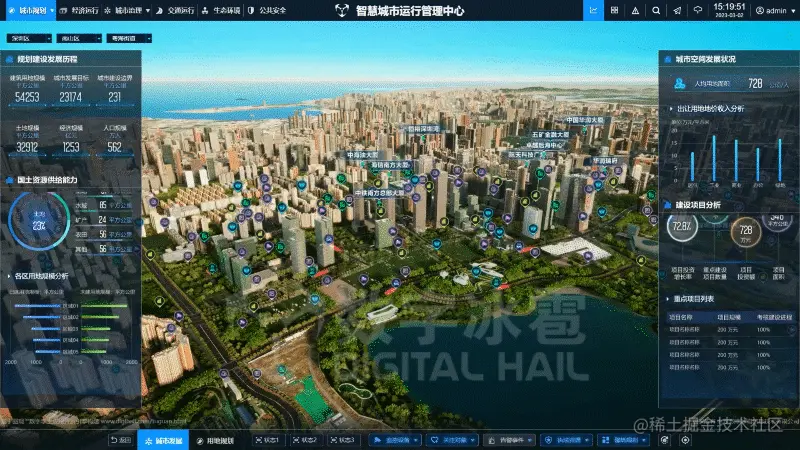800x450 pixels.
Task: Click the target locate icon in bottom bar
Action: pyautogui.click(x=685, y=440)
